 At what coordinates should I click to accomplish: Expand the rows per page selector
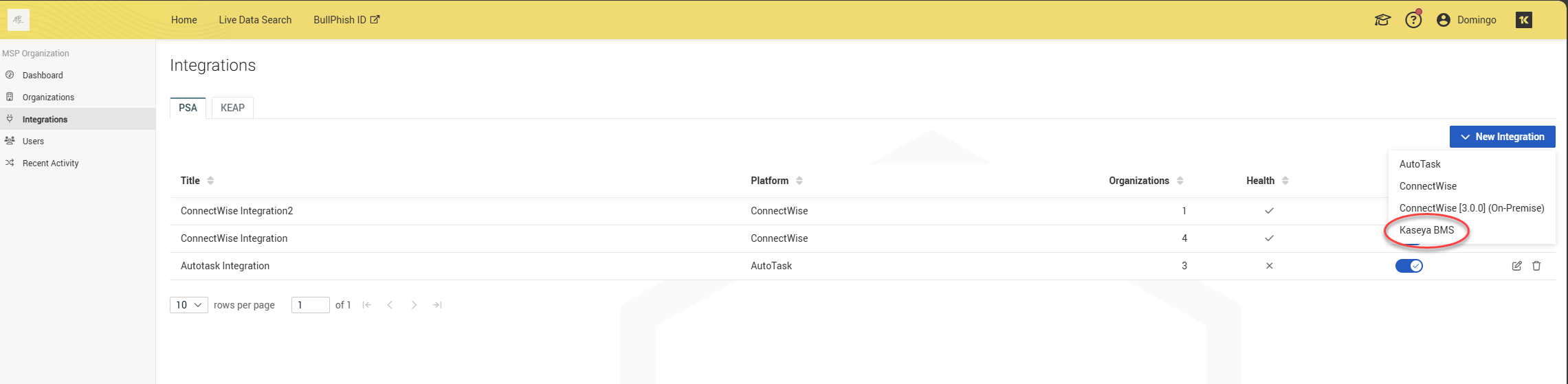click(188, 305)
